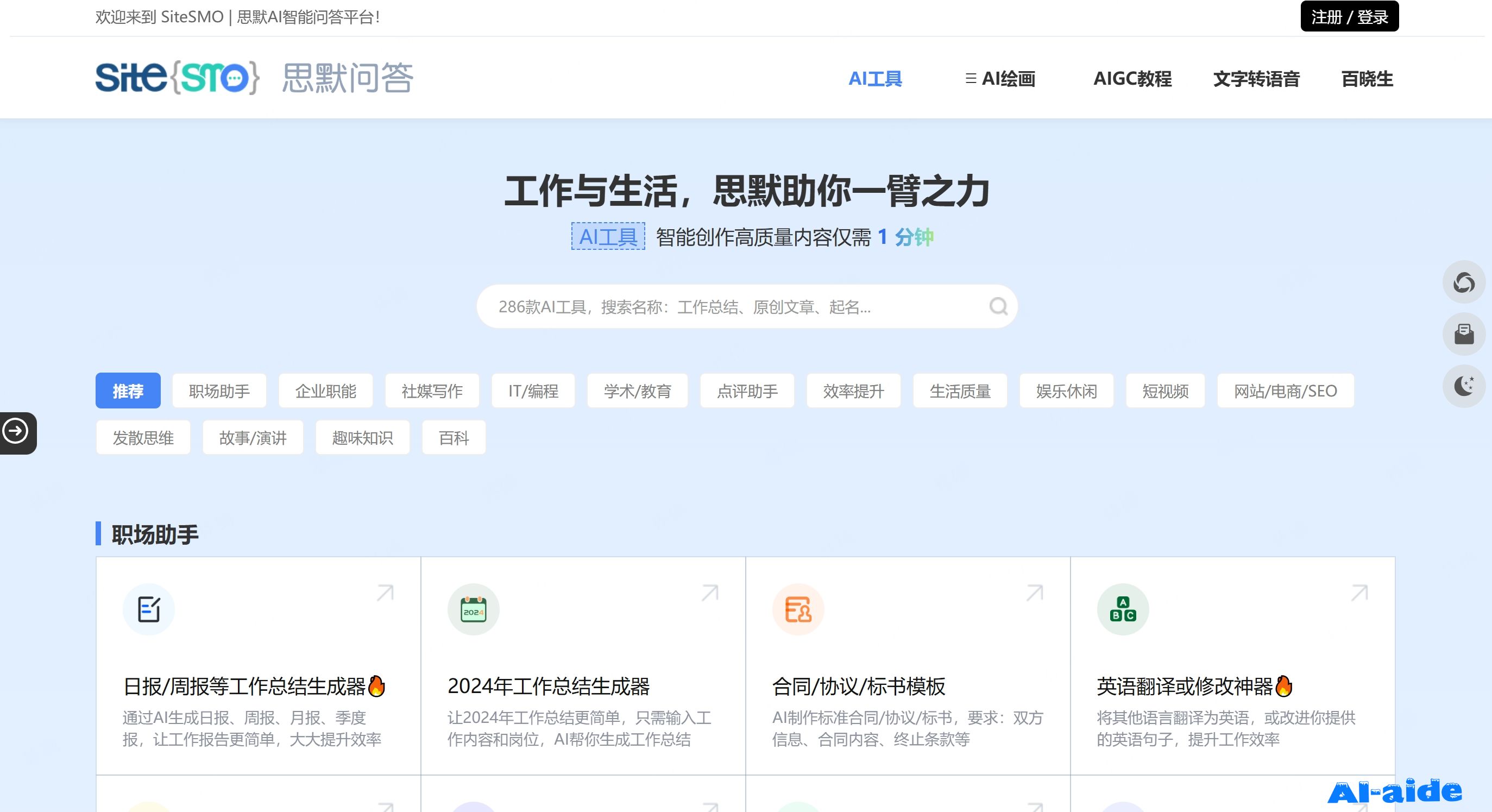
Task: Click the search magnifier icon
Action: click(x=998, y=306)
